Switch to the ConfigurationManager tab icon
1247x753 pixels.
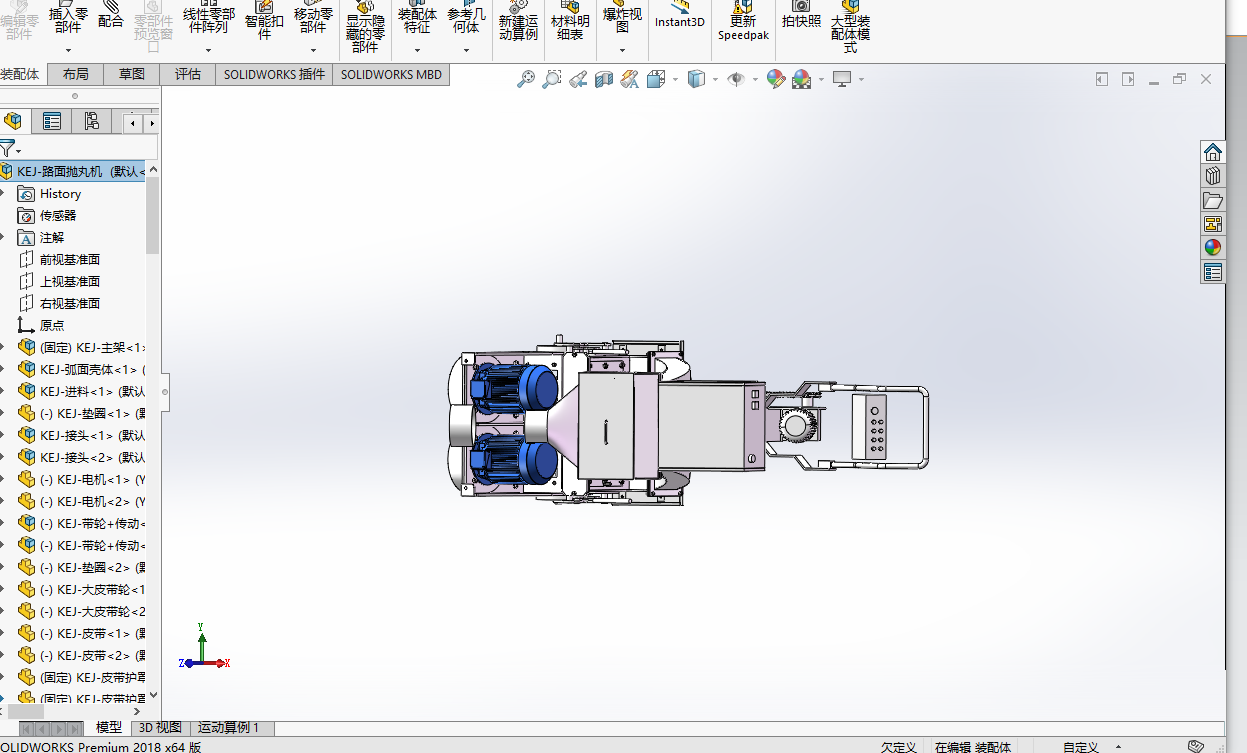click(x=91, y=122)
